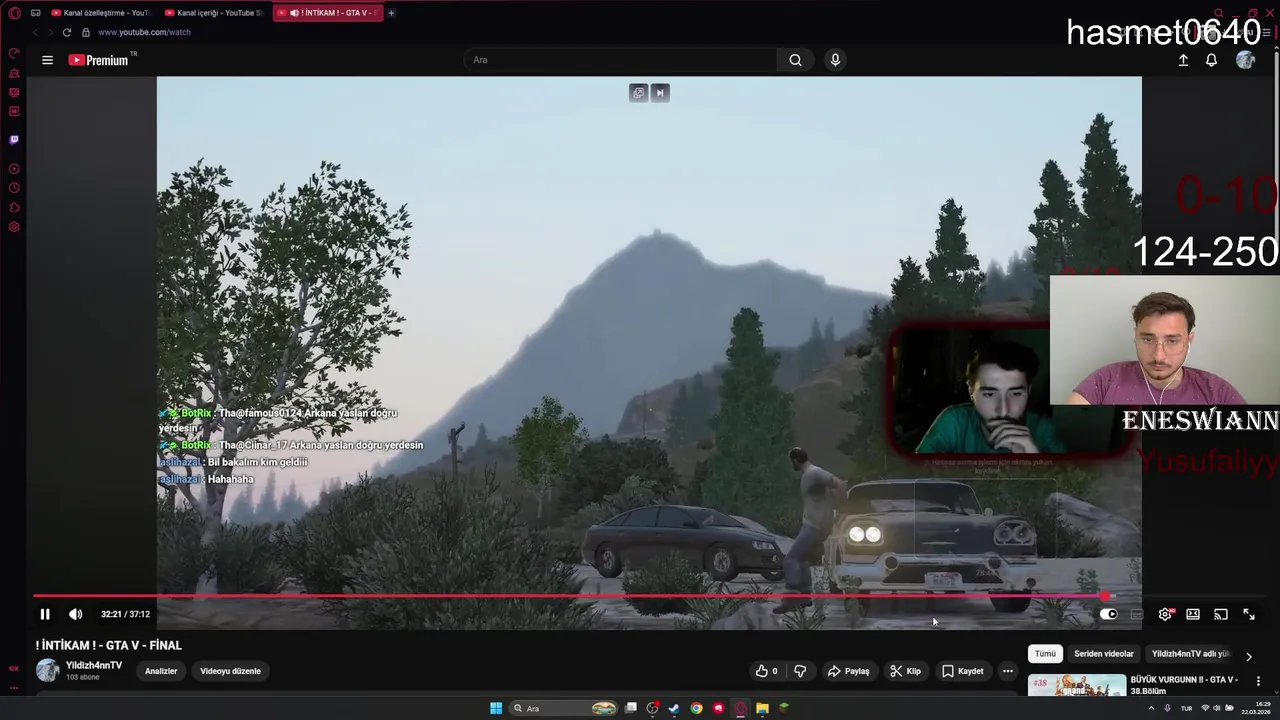Click the Analizler button
Image resolution: width=1280 pixels, height=720 pixels.
pyautogui.click(x=161, y=671)
